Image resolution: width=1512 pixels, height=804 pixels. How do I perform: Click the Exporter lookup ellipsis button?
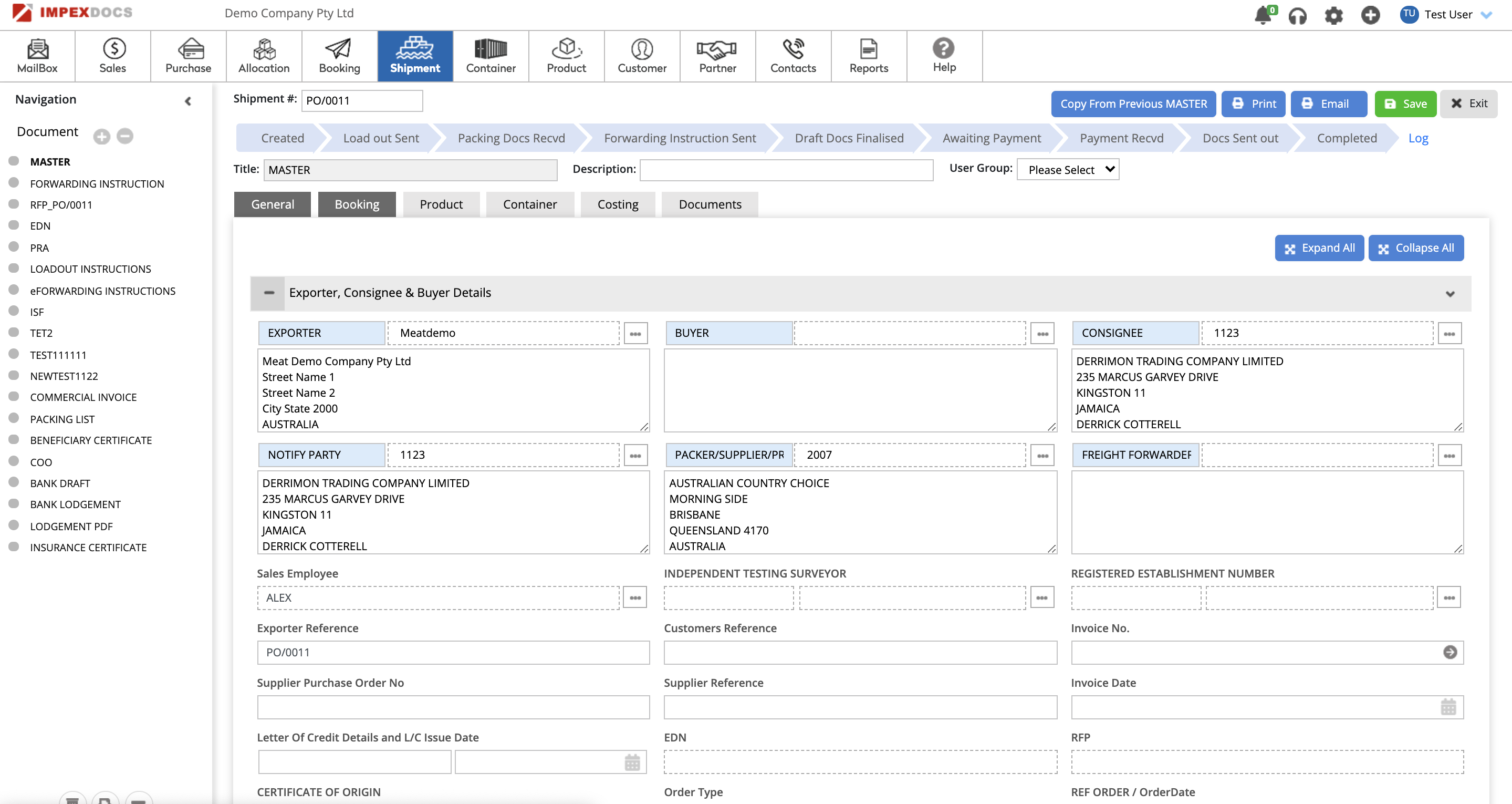(635, 334)
